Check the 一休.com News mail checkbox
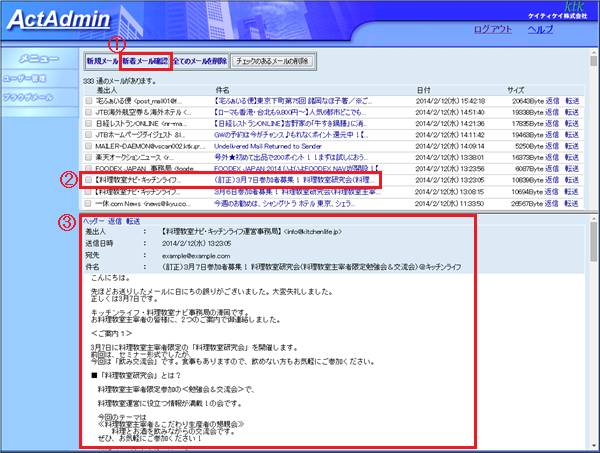Screen dimensions: 600x453 point(89,204)
